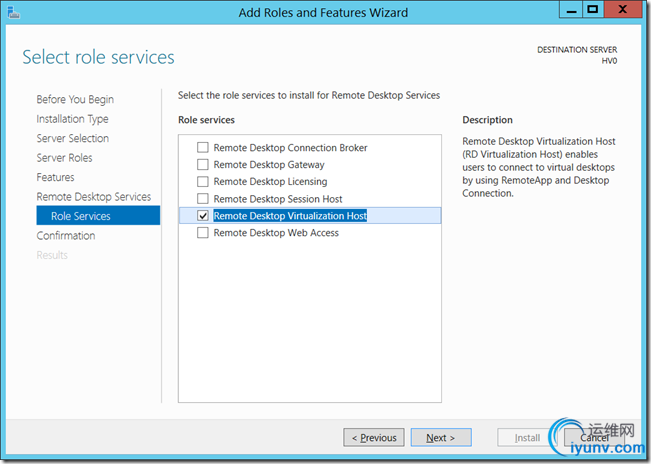Minimize the wizard window
651x464 pixels.
570,10
